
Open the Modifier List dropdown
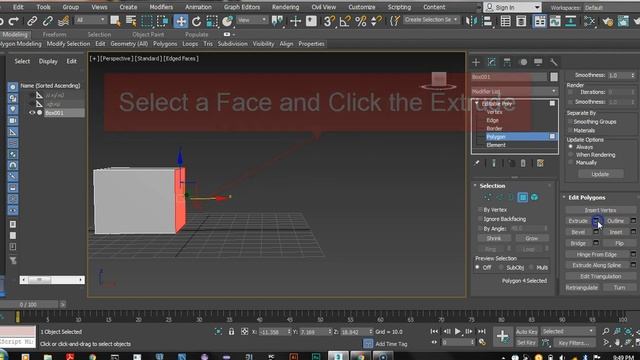(x=514, y=91)
